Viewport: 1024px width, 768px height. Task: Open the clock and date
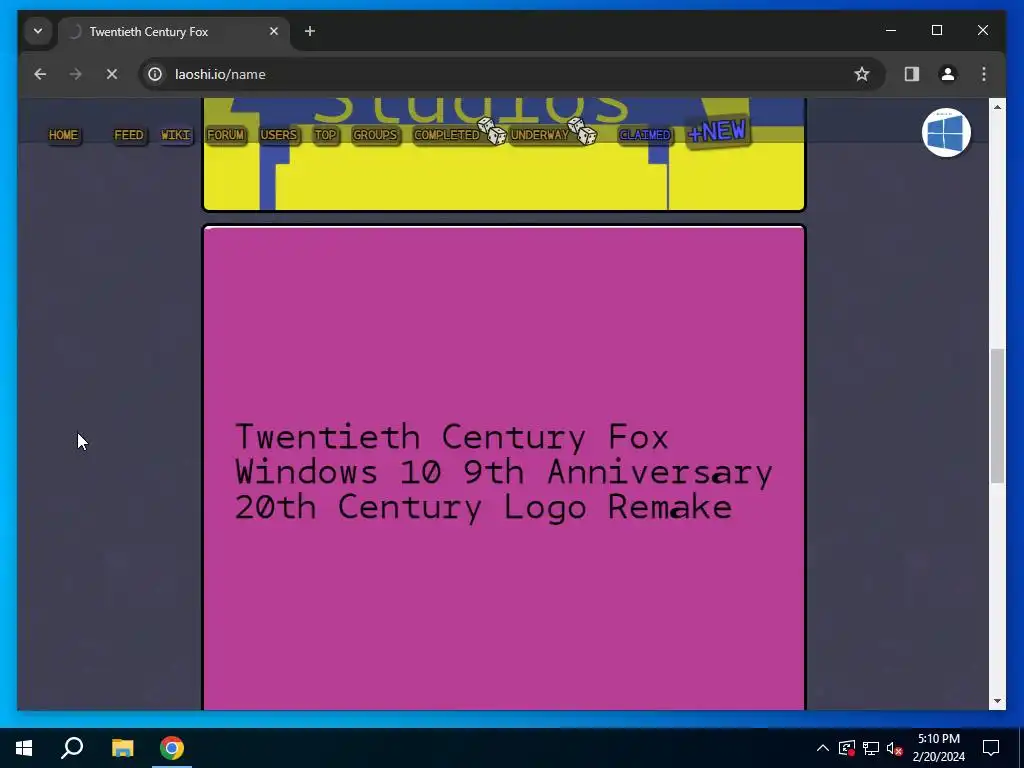tap(938, 748)
